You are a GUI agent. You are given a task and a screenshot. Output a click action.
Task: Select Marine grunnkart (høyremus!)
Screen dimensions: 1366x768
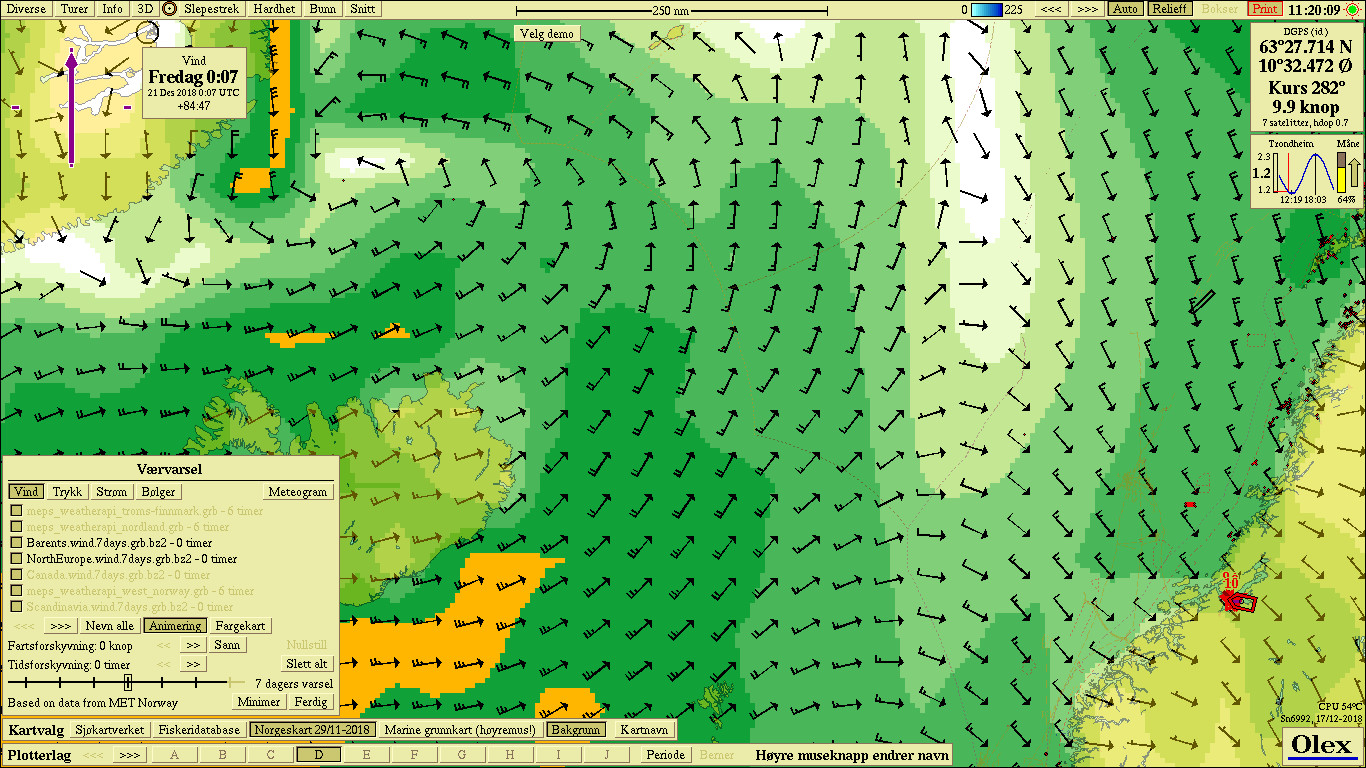pyautogui.click(x=460, y=730)
